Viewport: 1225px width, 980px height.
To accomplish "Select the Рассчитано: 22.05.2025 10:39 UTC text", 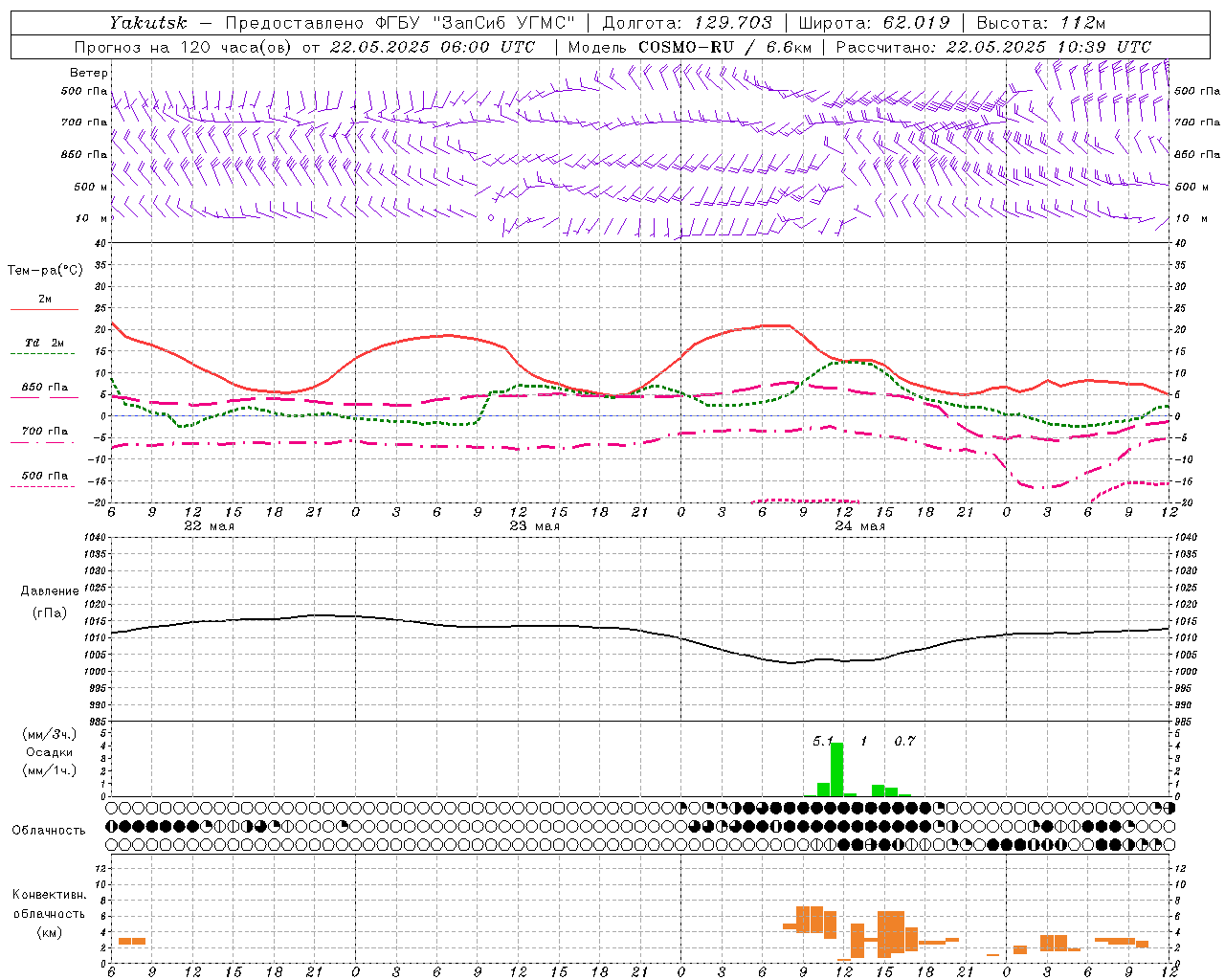I will (994, 47).
